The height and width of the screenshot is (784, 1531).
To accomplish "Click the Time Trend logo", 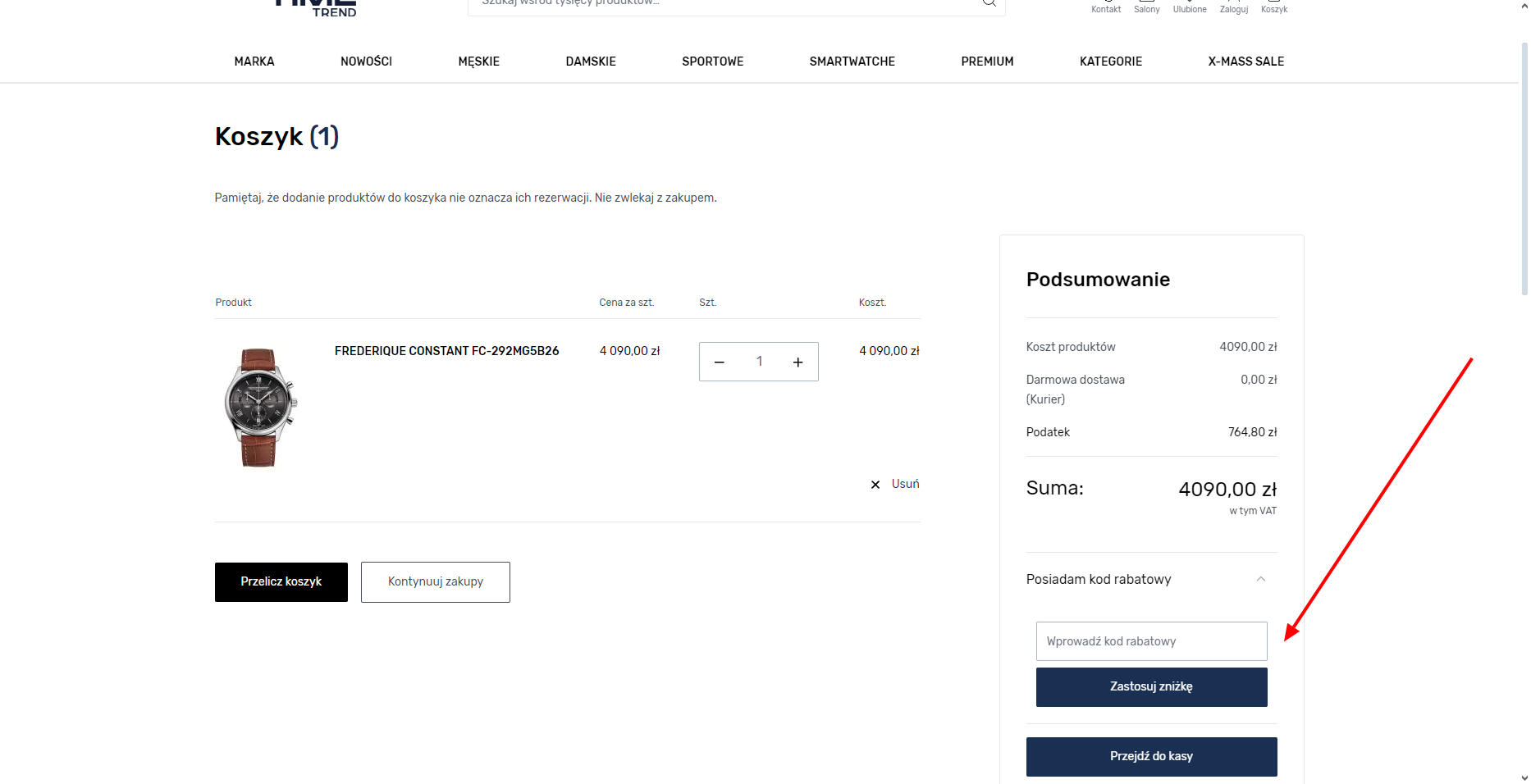I will [x=316, y=7].
